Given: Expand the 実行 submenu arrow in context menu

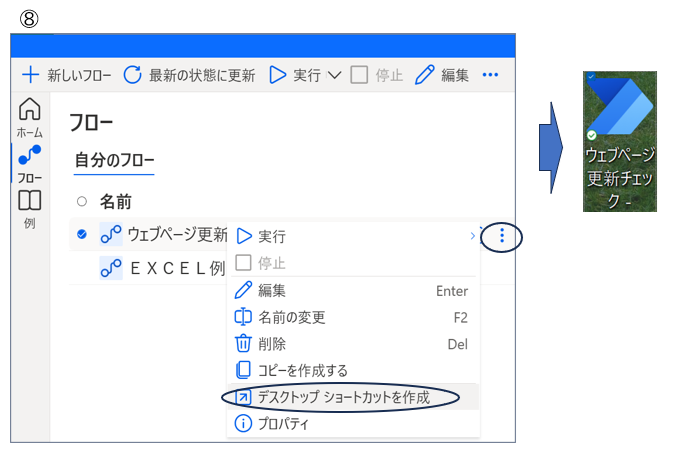Looking at the screenshot, I should 472,236.
